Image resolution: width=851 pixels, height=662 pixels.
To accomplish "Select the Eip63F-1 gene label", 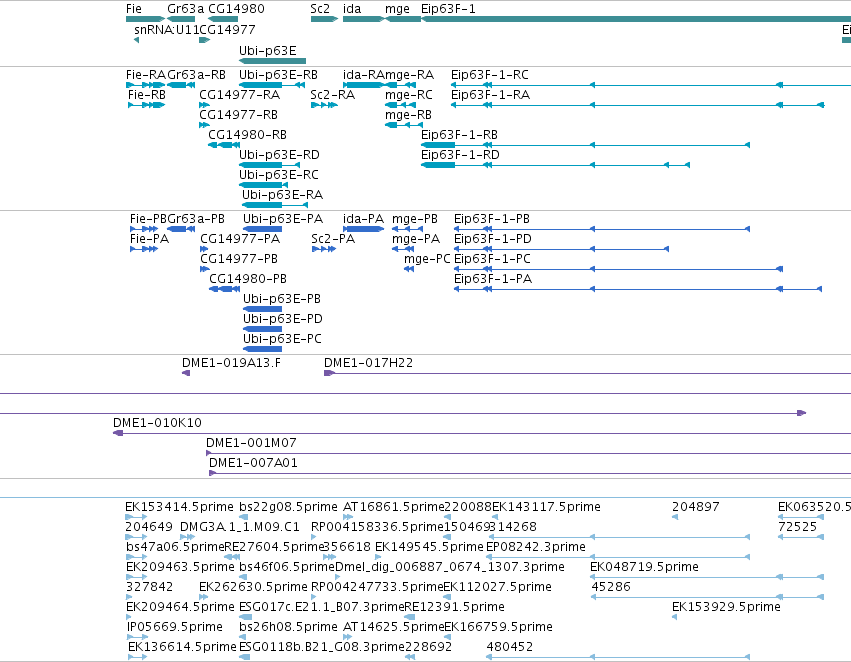I will [x=448, y=9].
